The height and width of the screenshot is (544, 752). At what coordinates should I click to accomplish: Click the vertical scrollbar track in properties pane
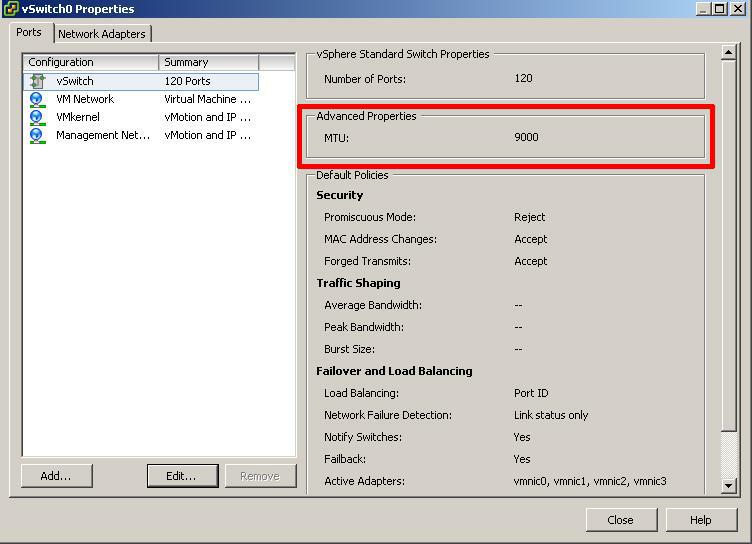click(x=728, y=454)
